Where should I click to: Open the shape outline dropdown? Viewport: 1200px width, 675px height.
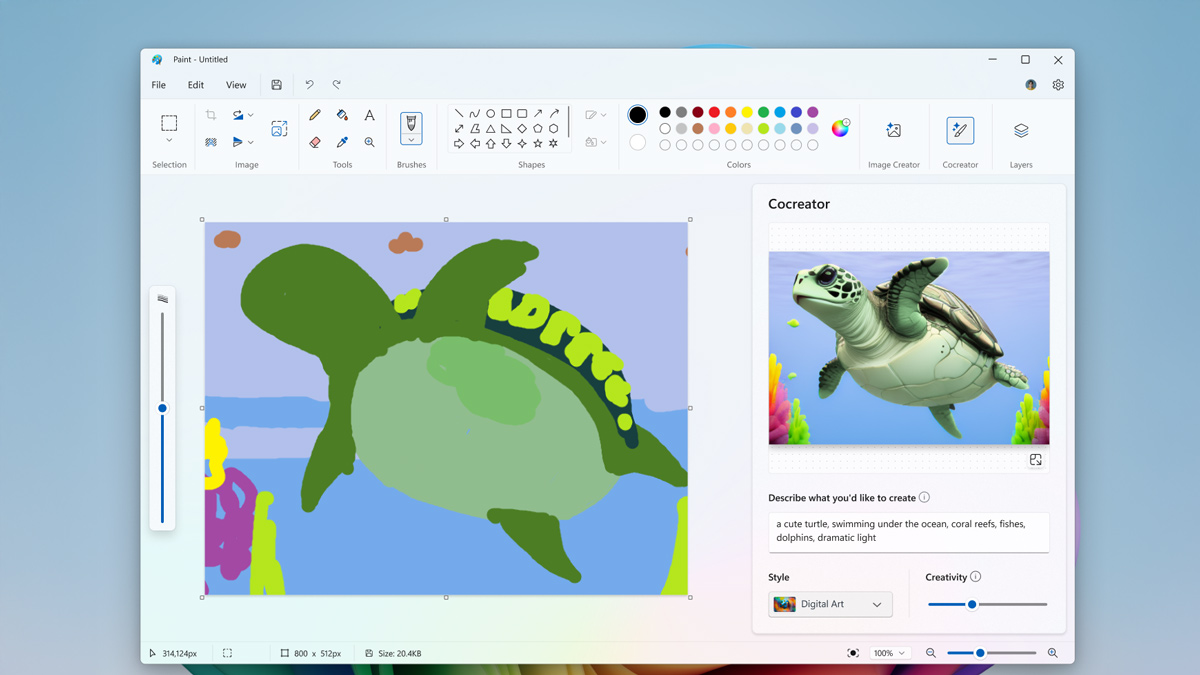pyautogui.click(x=604, y=115)
